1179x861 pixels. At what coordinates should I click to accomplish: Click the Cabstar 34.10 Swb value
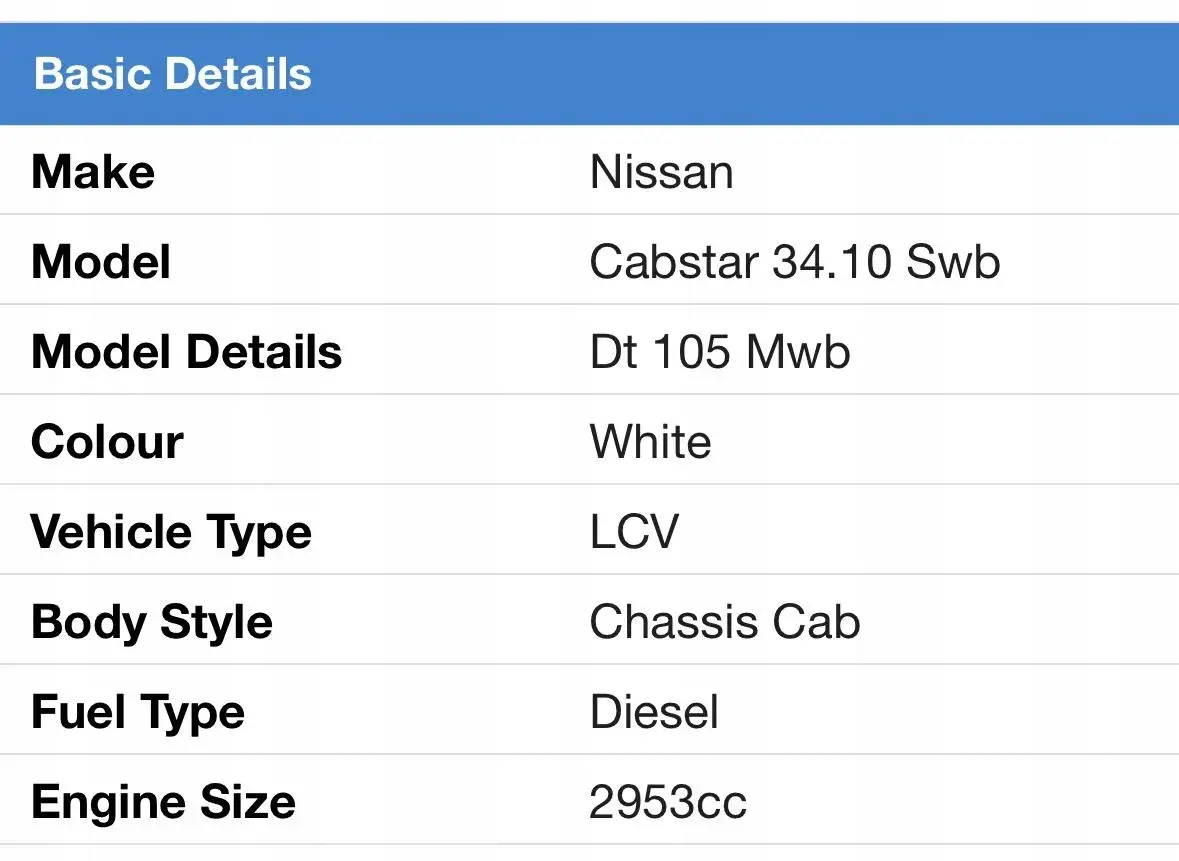click(795, 262)
